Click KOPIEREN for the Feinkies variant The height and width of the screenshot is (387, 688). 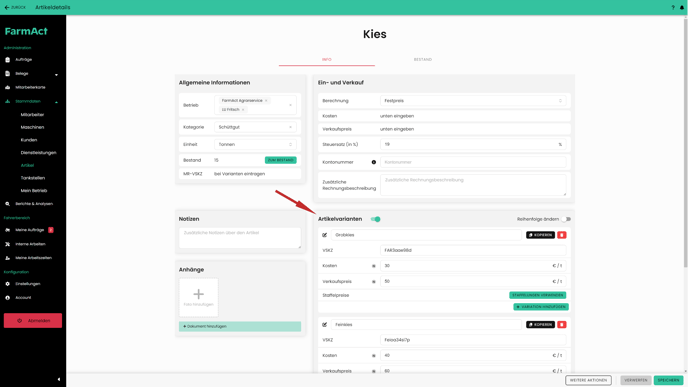(x=540, y=325)
